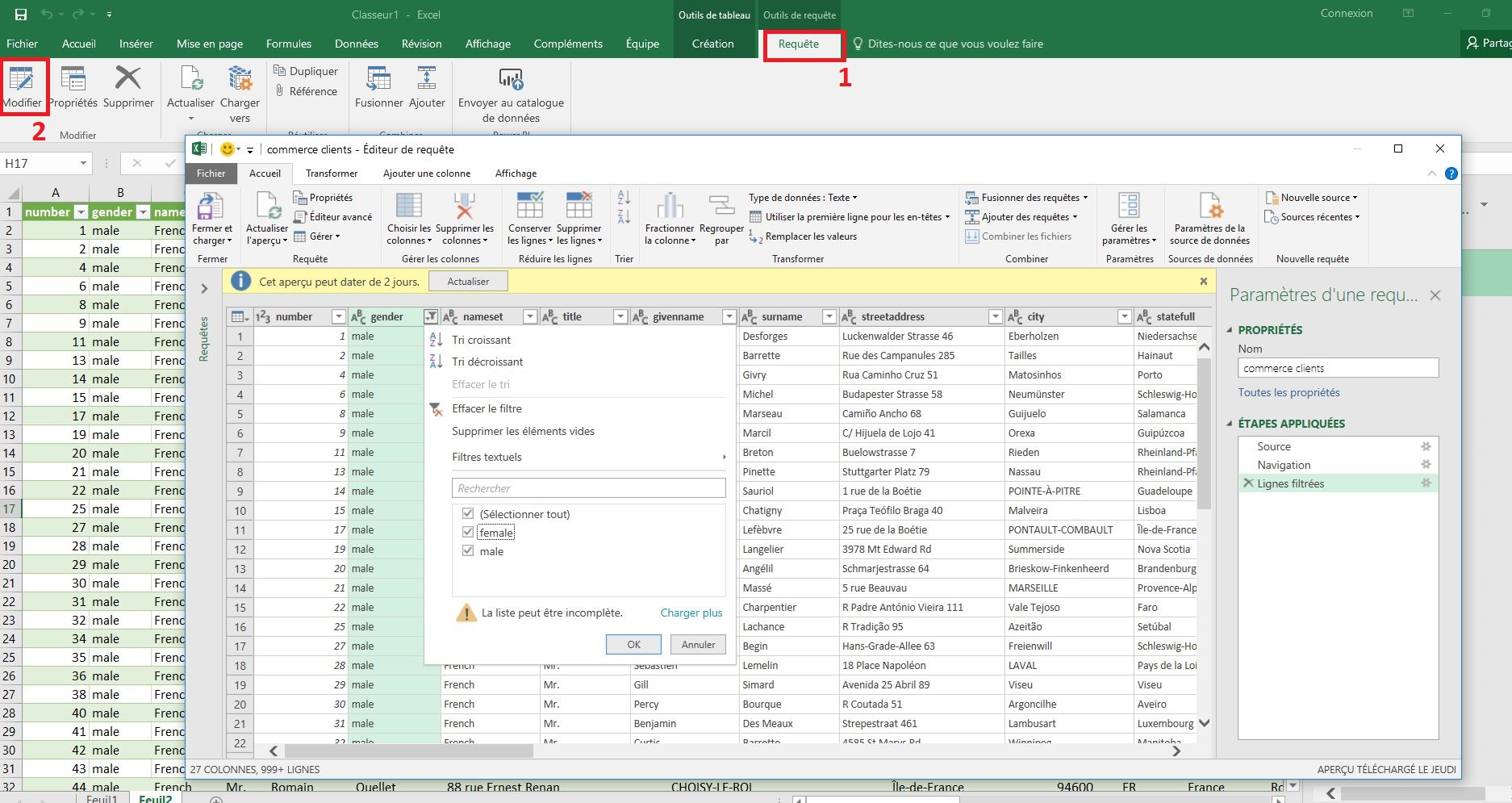Click OK in the filter popup

[633, 645]
